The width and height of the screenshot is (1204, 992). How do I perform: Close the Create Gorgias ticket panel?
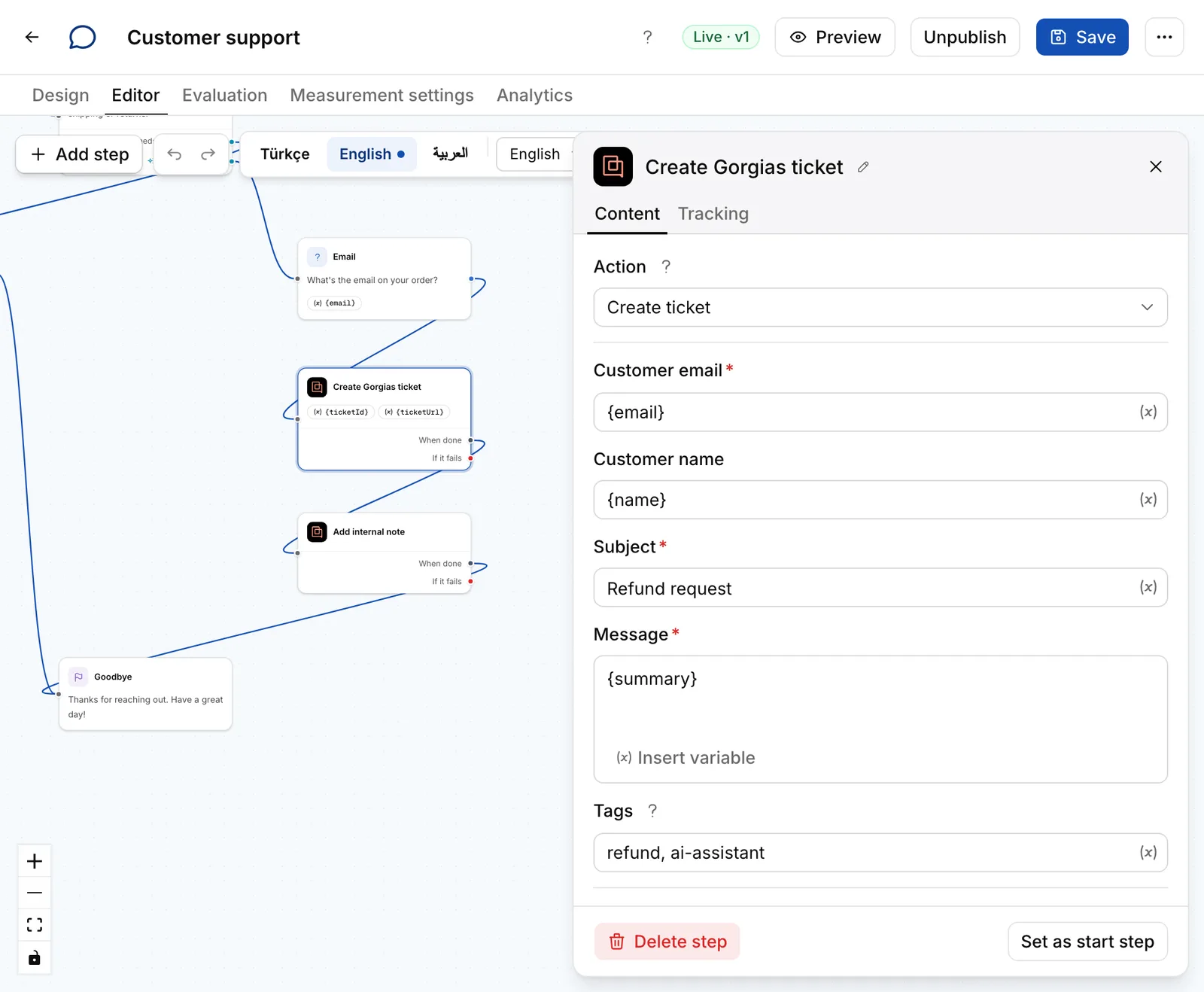click(1156, 167)
